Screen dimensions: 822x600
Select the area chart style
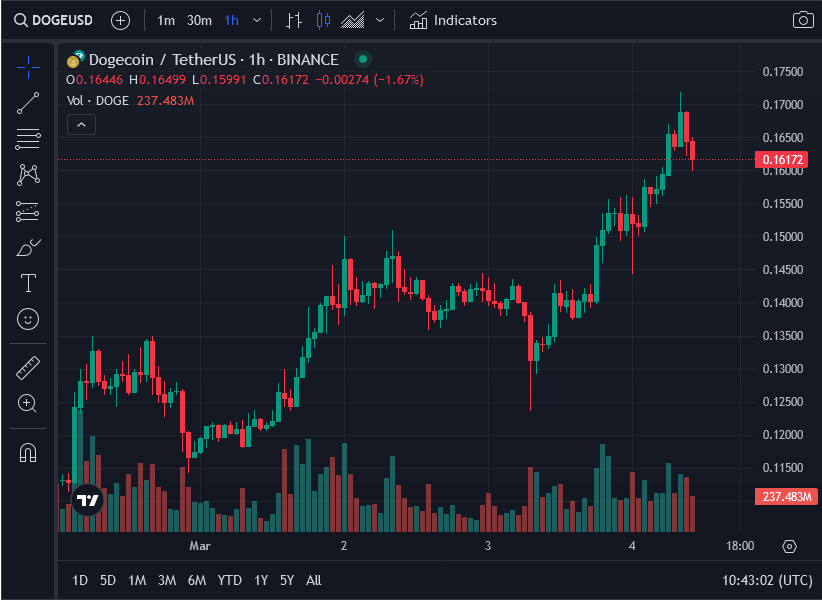click(353, 20)
